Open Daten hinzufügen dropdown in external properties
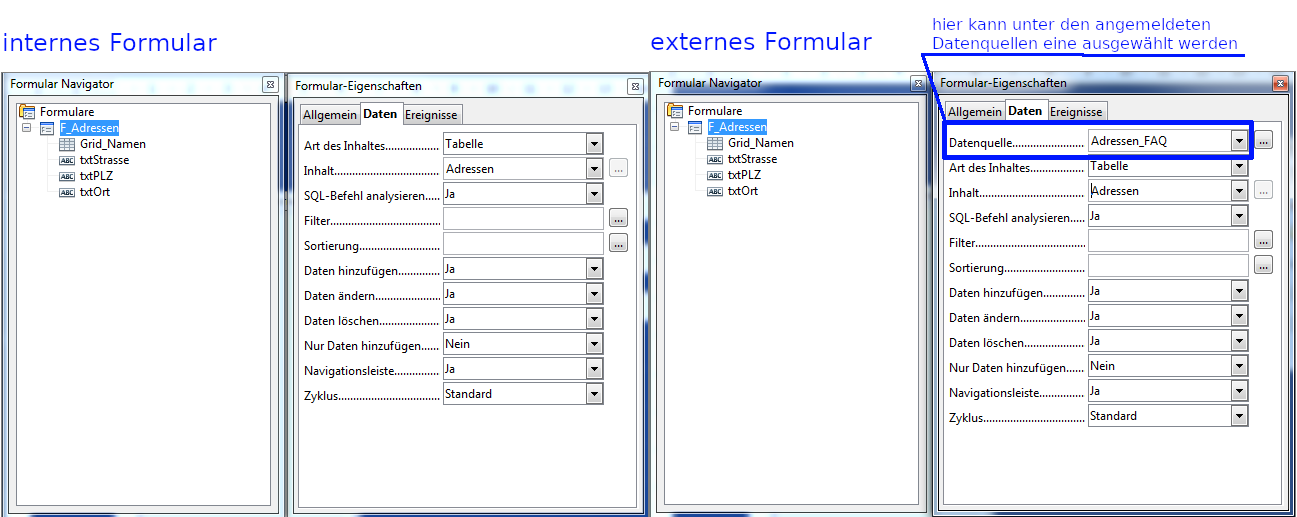The width and height of the screenshot is (1297, 517). point(1240,291)
